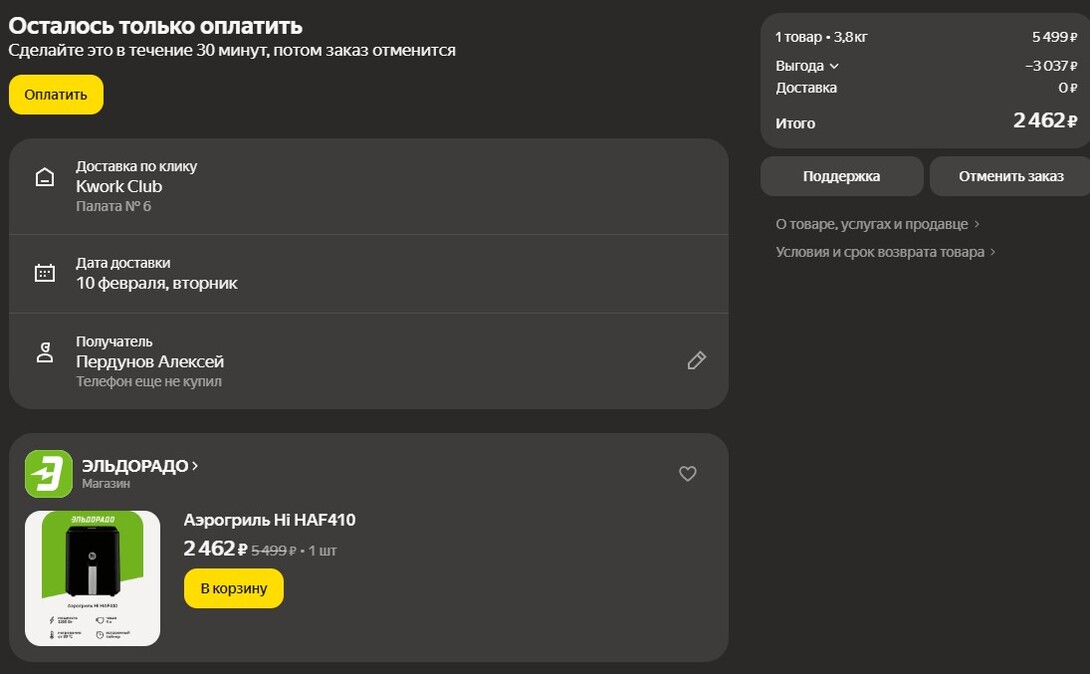Click the Поддержка button
The height and width of the screenshot is (674, 1090).
[842, 175]
